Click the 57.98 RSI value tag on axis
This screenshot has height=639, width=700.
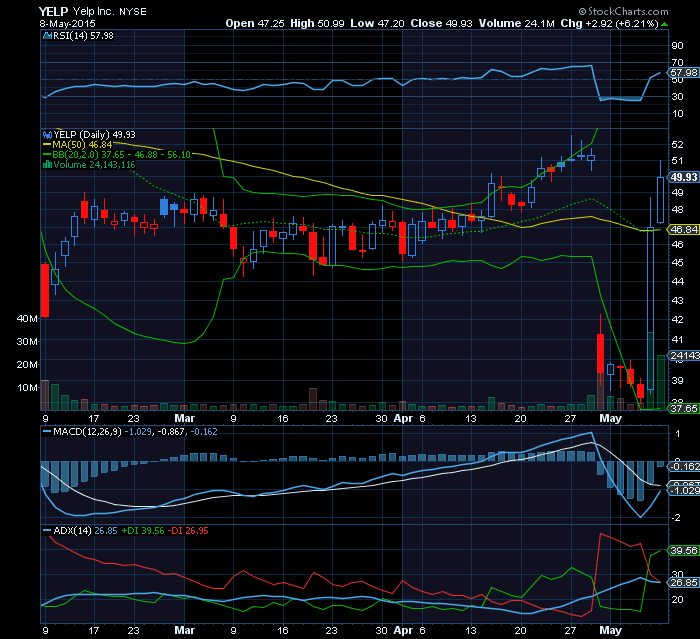click(x=683, y=73)
